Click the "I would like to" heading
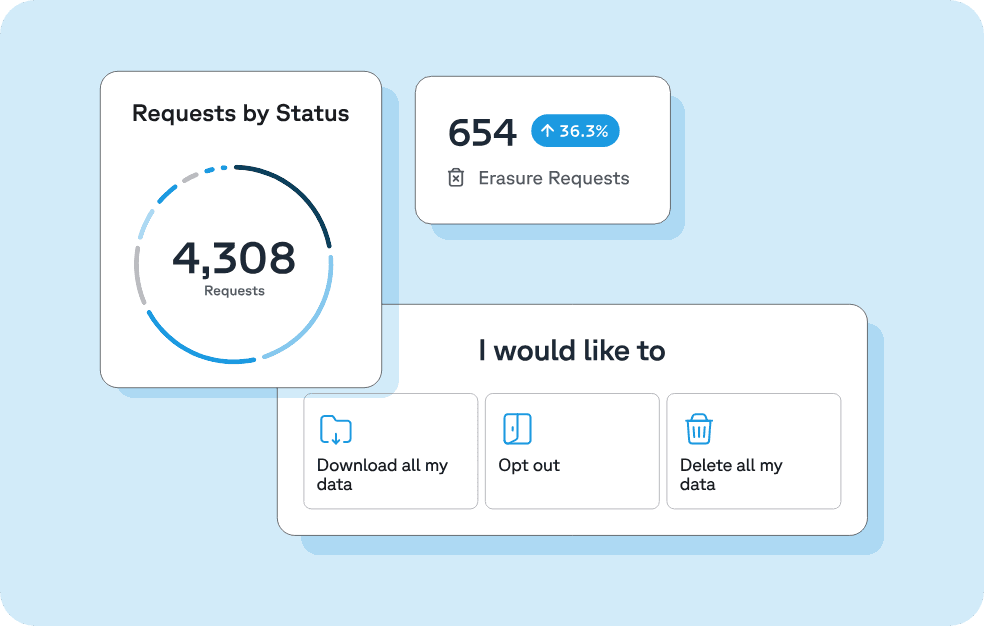 571,351
